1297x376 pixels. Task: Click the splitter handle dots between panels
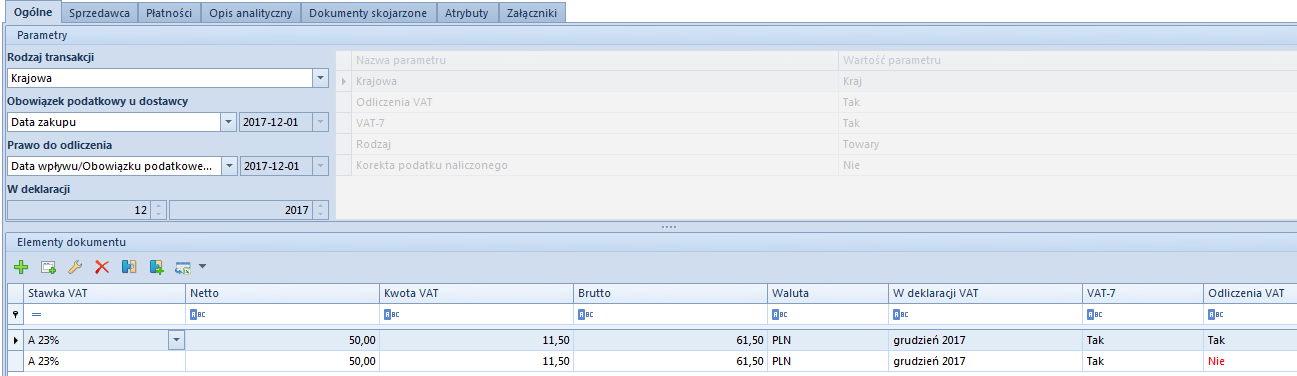[x=669, y=227]
